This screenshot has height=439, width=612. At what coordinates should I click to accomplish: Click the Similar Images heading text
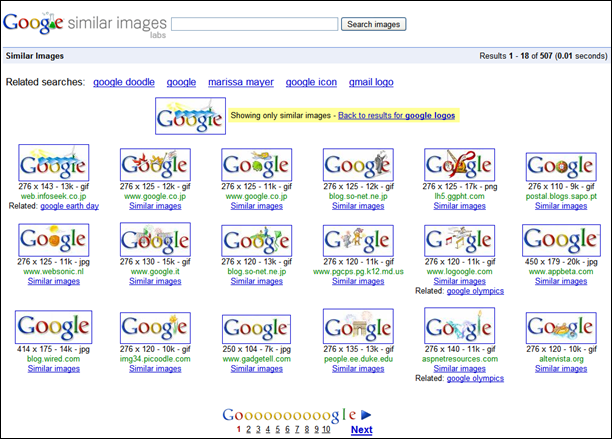[35, 56]
